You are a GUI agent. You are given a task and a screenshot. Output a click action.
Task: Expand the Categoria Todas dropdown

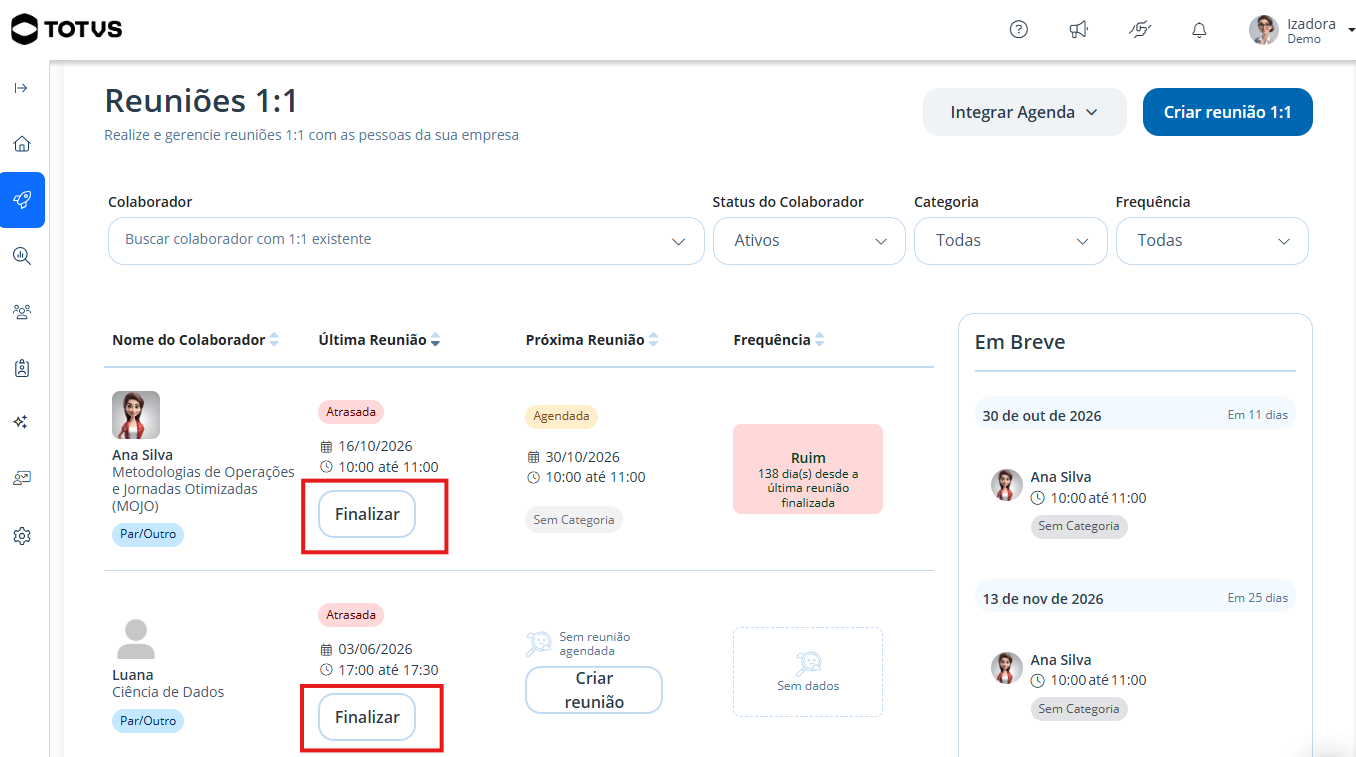[x=1011, y=241]
